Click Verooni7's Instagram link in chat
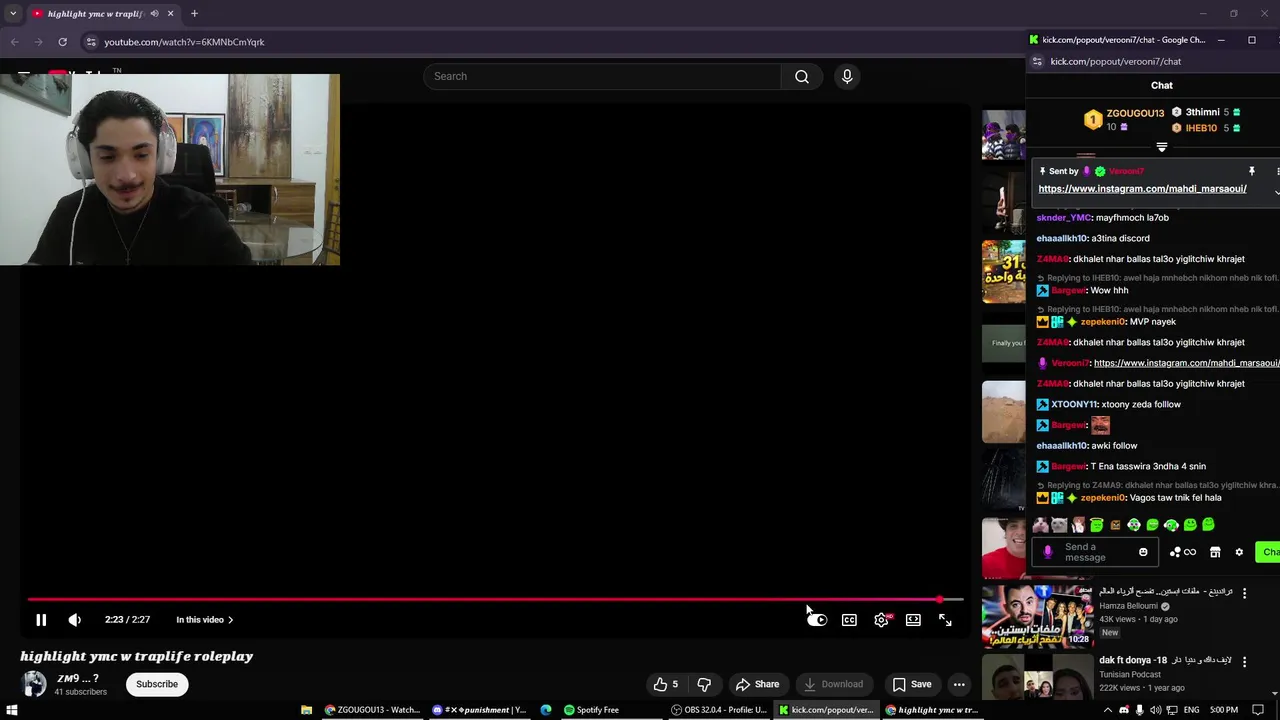Viewport: 1280px width, 720px height. 1186,363
